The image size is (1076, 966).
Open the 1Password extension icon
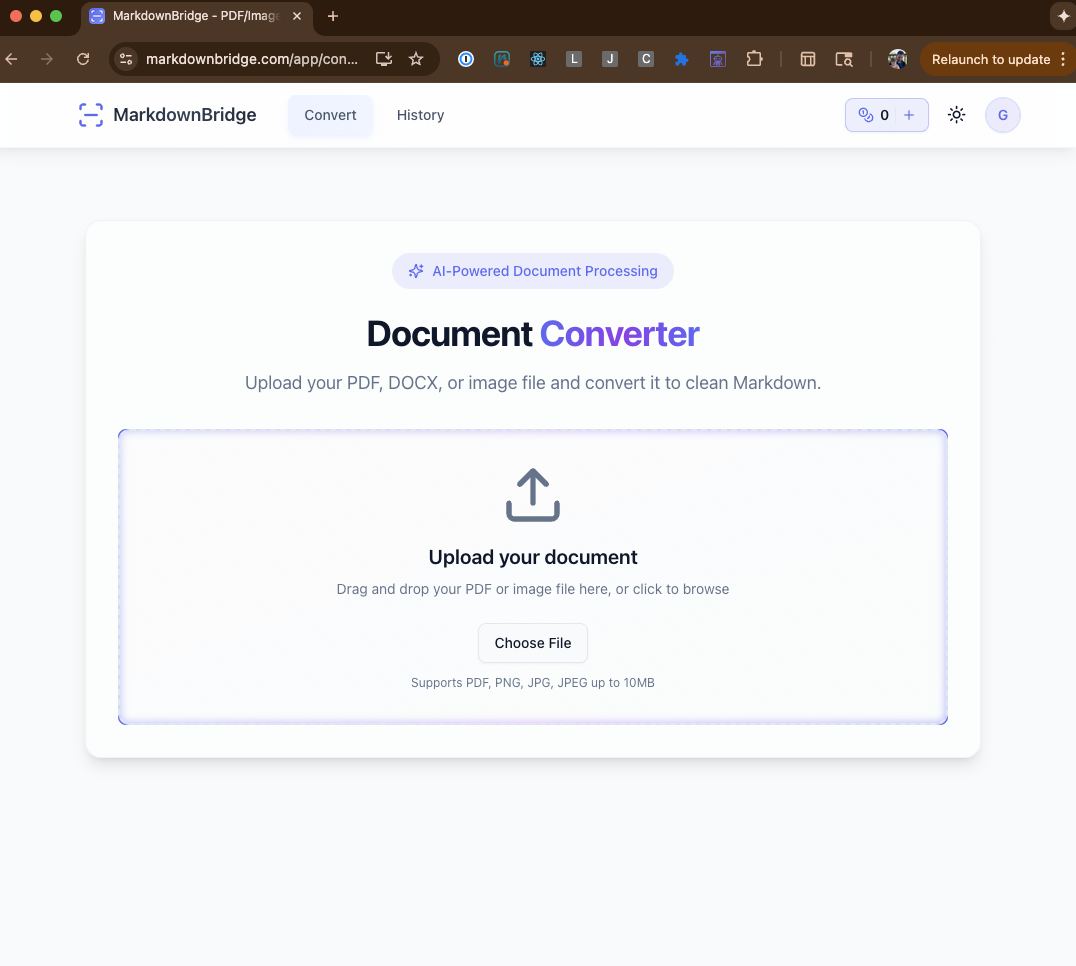(466, 60)
